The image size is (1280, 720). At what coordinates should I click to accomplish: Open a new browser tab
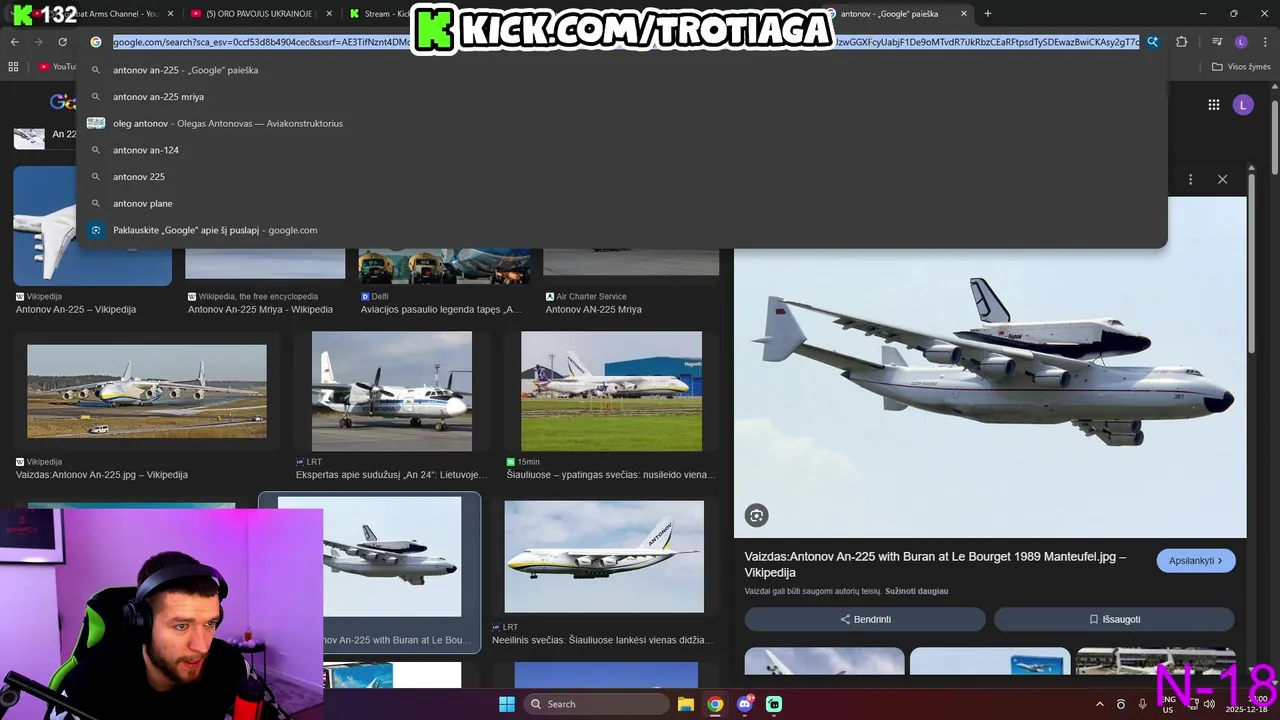pyautogui.click(x=988, y=14)
